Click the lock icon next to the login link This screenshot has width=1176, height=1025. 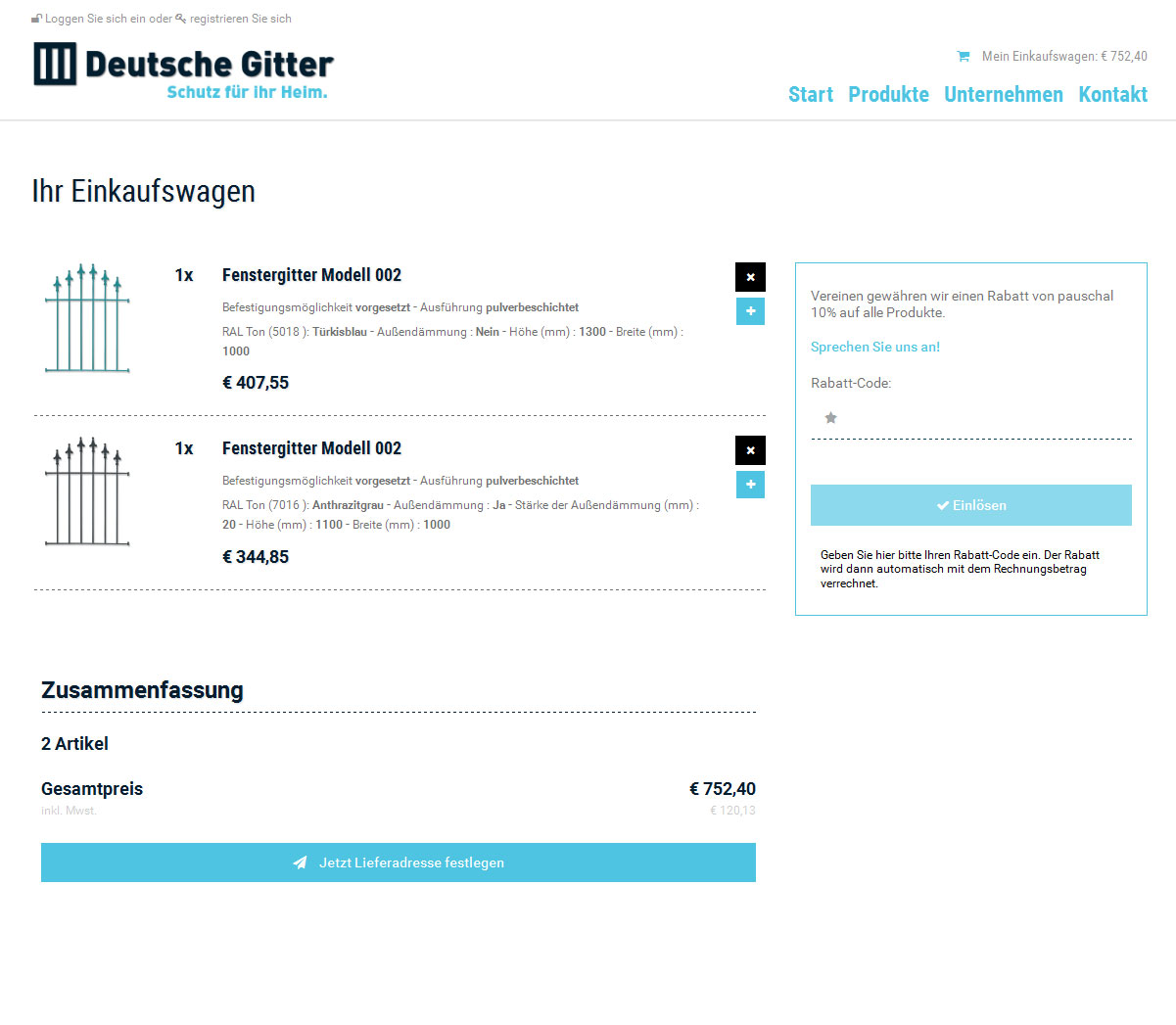coord(36,19)
